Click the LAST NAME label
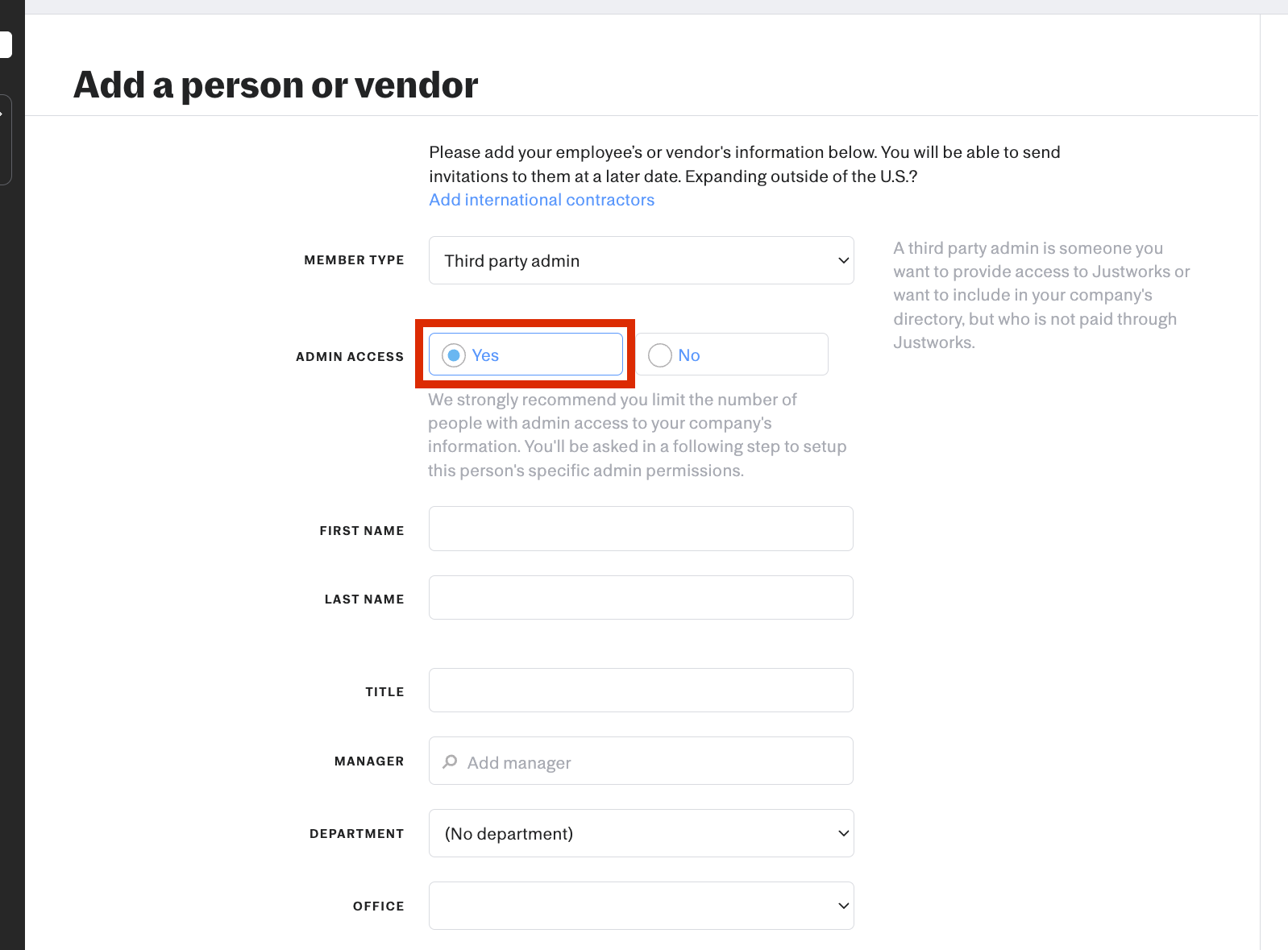Screen dimensions: 1288x950 (x=364, y=599)
